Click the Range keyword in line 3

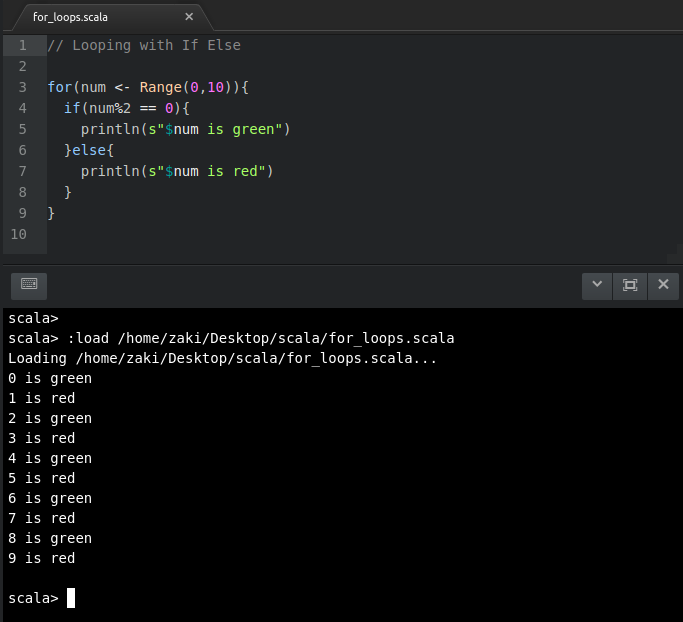(160, 87)
